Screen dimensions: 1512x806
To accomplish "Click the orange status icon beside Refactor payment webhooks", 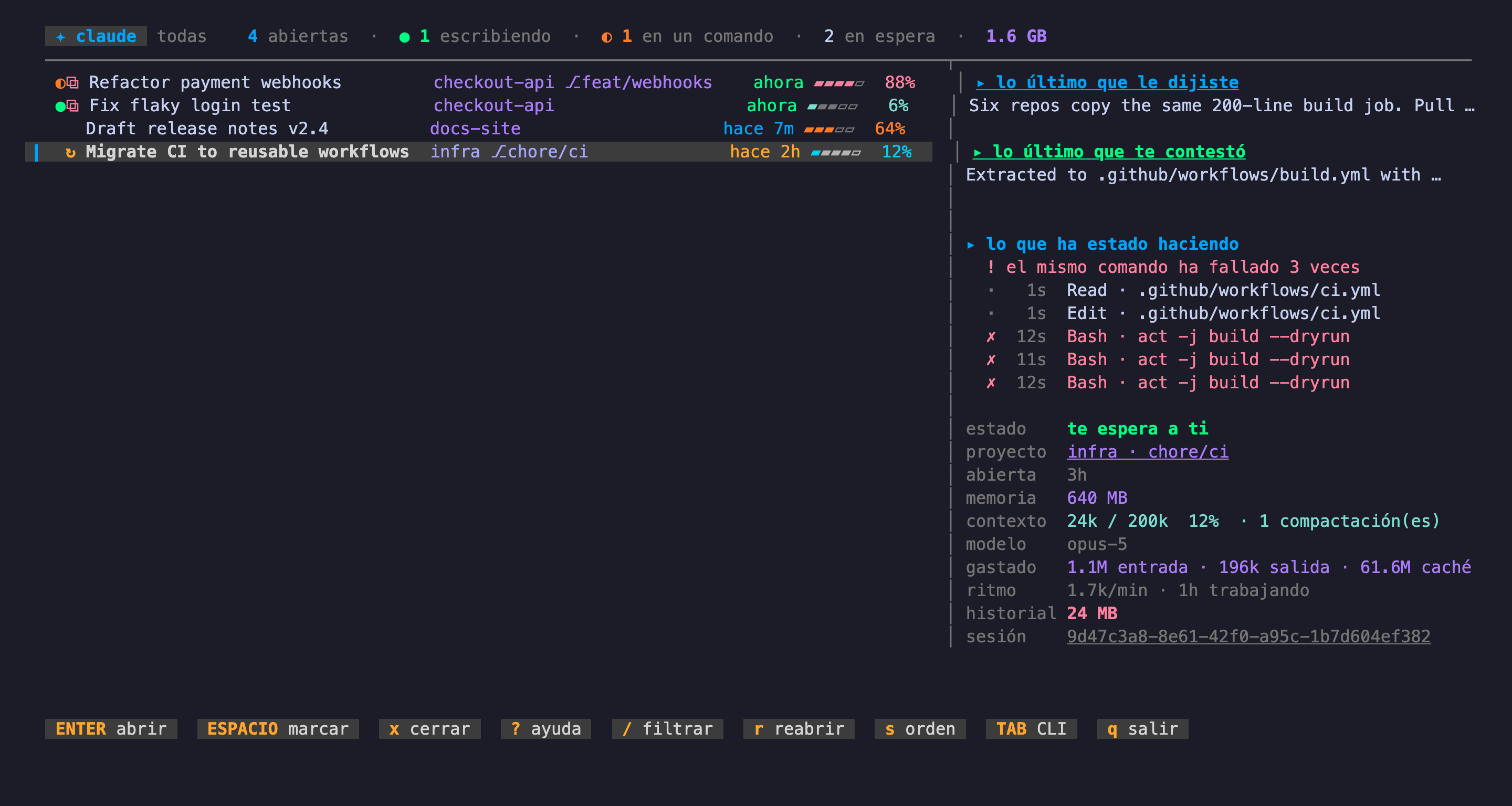I will tap(60, 83).
